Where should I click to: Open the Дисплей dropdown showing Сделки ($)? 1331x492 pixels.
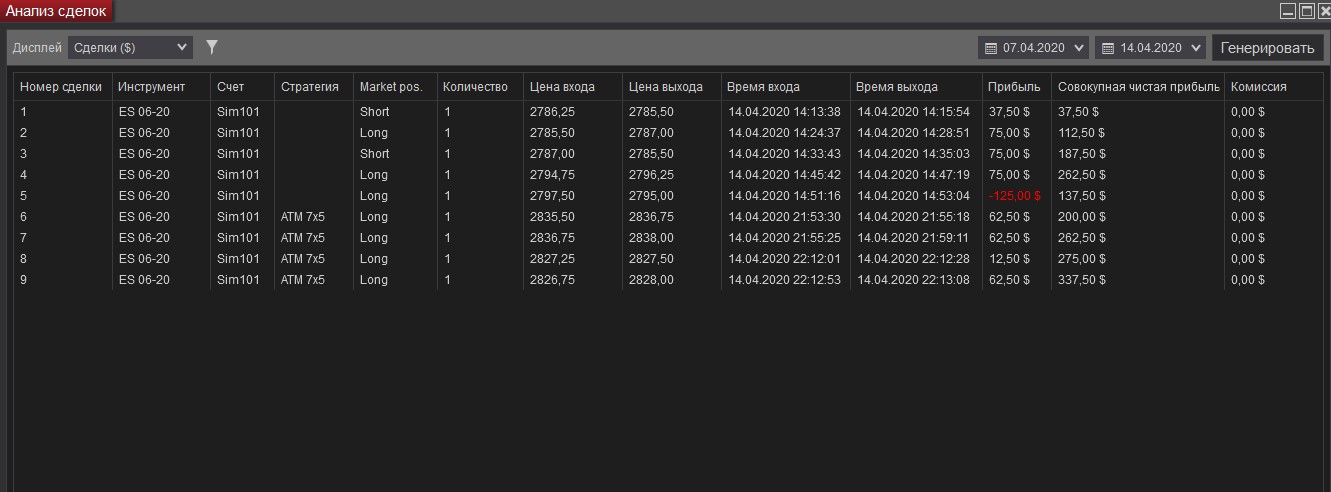tap(130, 47)
